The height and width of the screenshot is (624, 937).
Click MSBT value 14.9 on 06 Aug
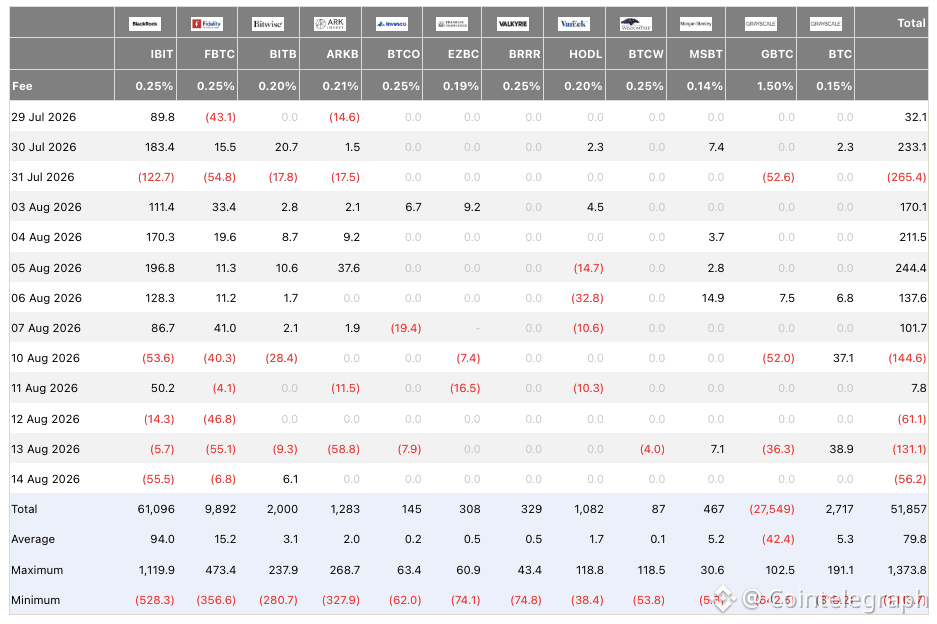pyautogui.click(x=713, y=298)
